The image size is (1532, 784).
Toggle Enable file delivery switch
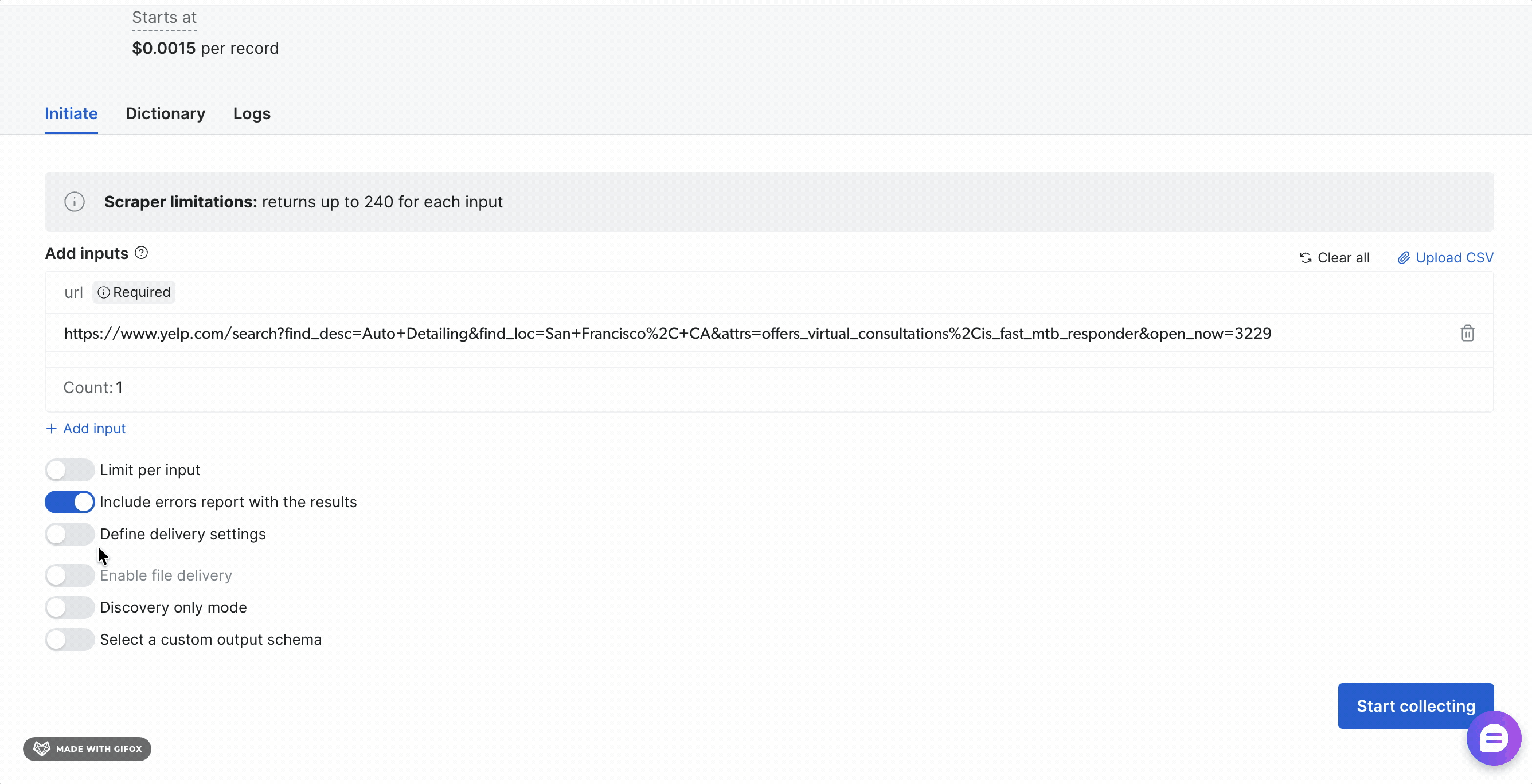point(69,575)
